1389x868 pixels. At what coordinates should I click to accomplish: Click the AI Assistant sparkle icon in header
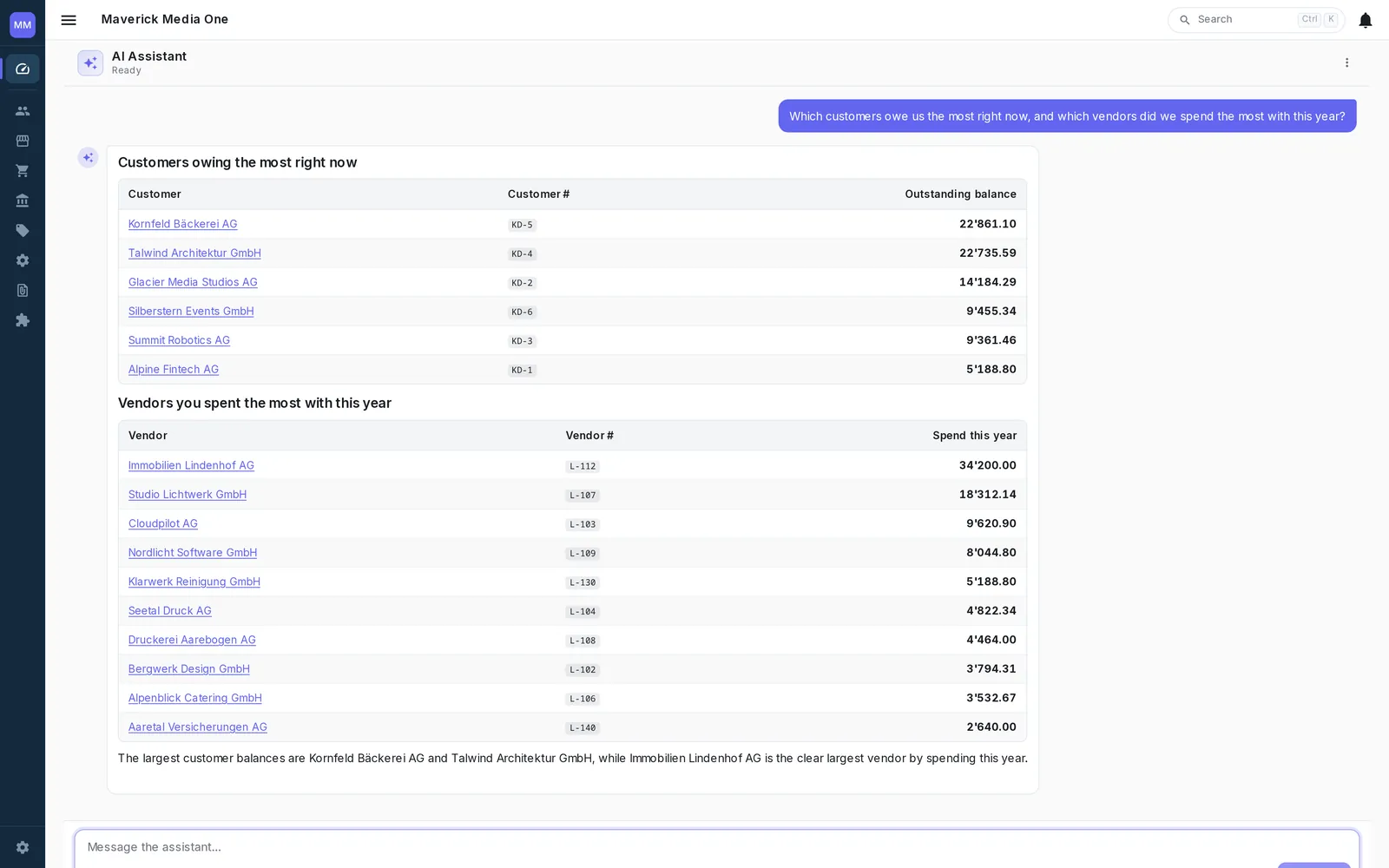tap(90, 62)
